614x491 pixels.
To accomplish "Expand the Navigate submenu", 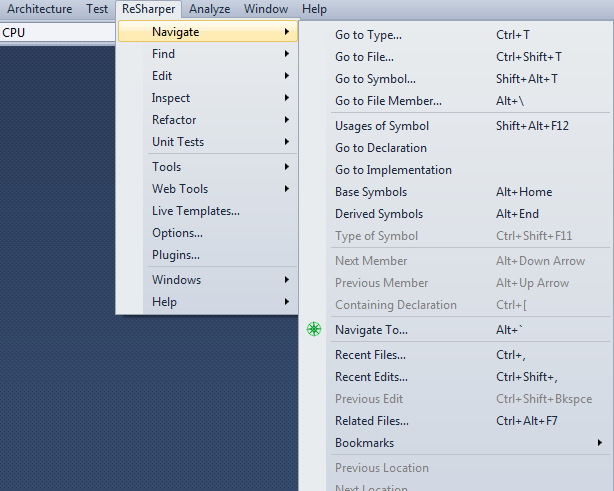I will point(208,32).
